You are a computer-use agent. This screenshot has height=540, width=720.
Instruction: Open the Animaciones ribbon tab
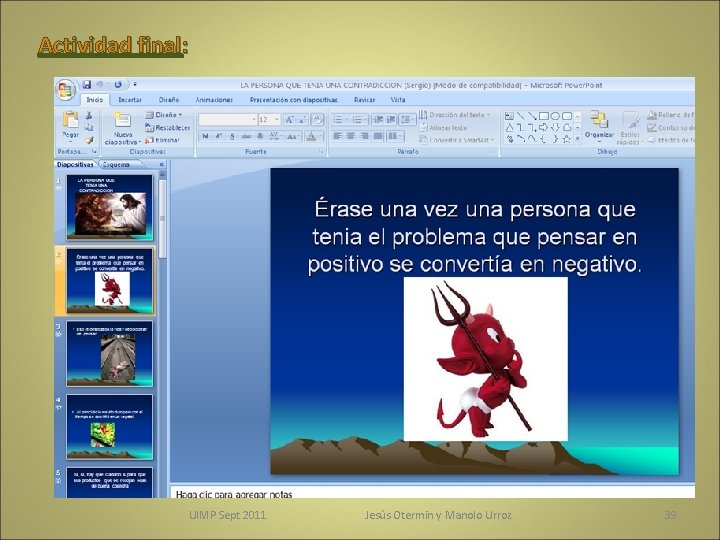[x=214, y=100]
